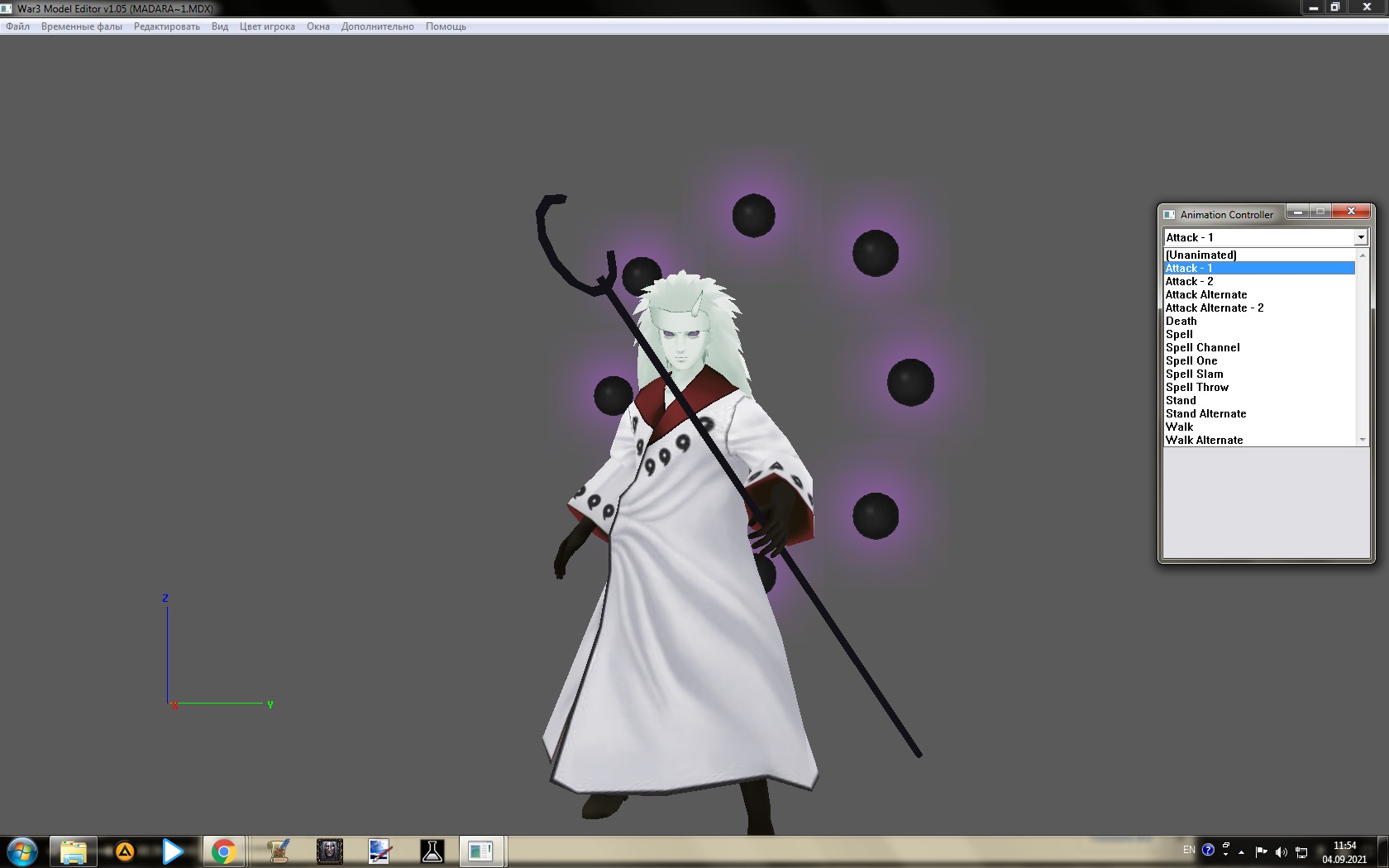Switch to War3 Model Editor taskbar button
The image size is (1389, 868).
point(482,851)
